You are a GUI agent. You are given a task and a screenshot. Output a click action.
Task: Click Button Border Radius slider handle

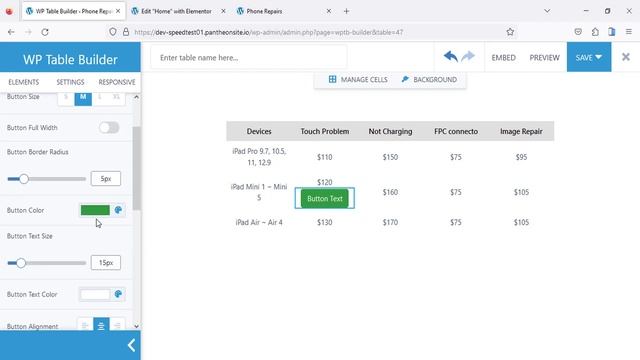tap(24, 179)
